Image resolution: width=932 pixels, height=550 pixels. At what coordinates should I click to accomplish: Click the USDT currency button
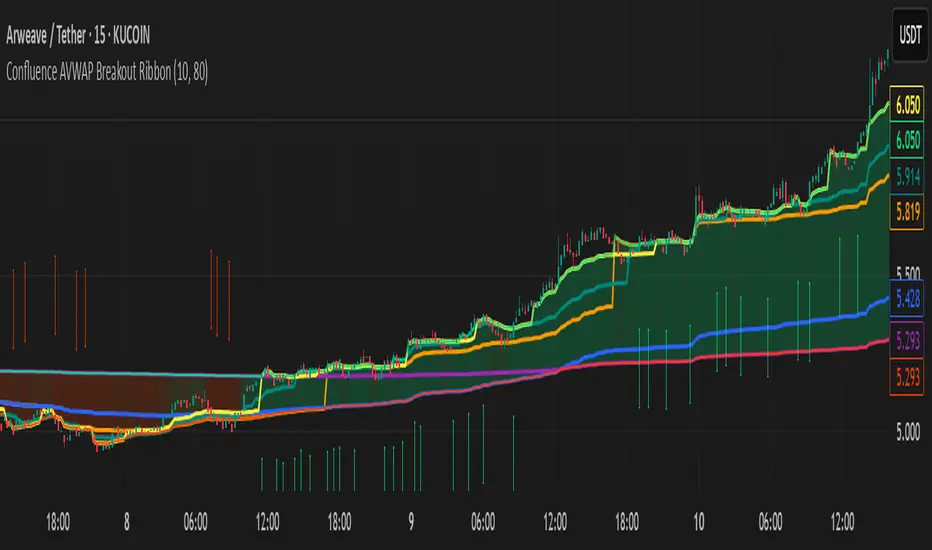(x=909, y=35)
